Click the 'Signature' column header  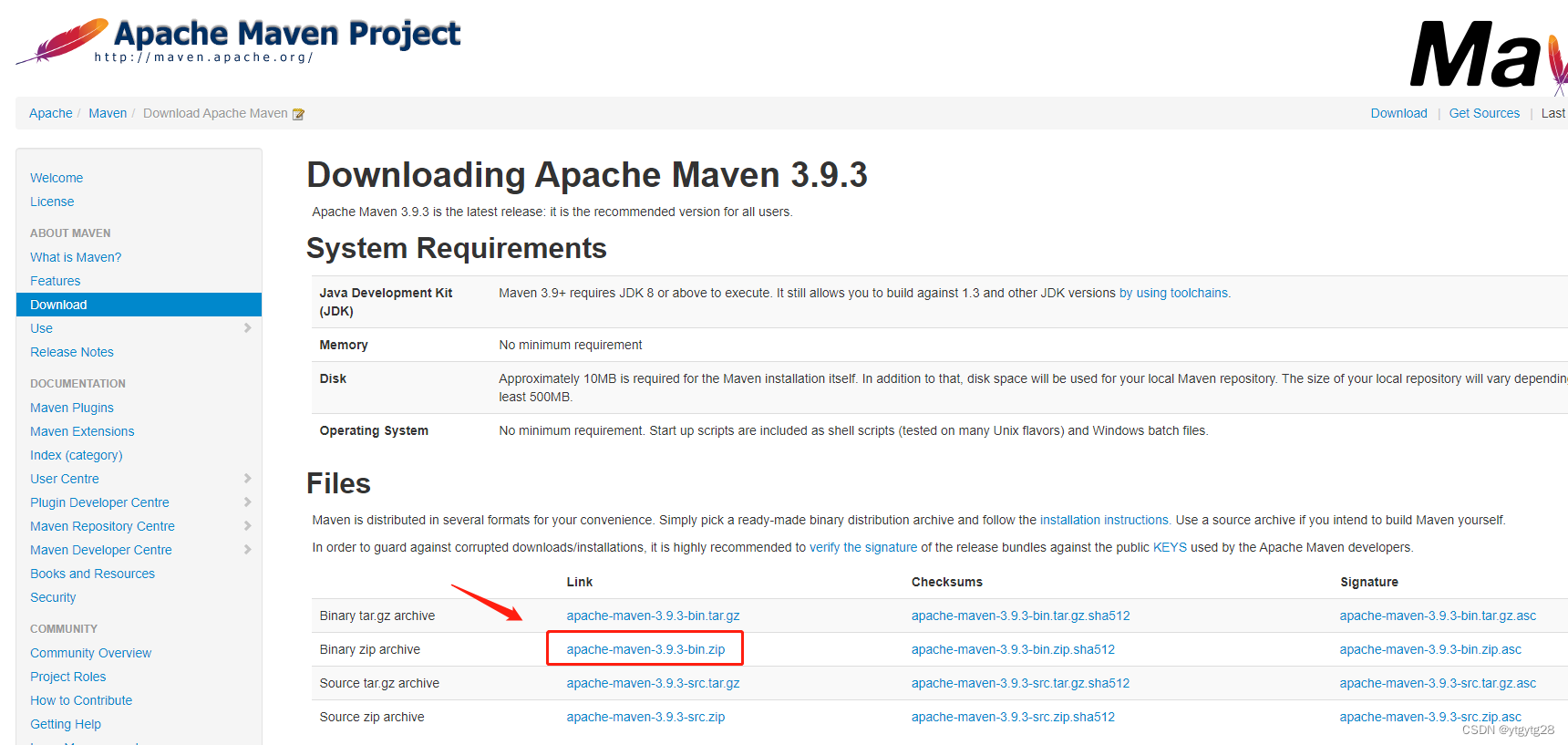(x=1369, y=582)
